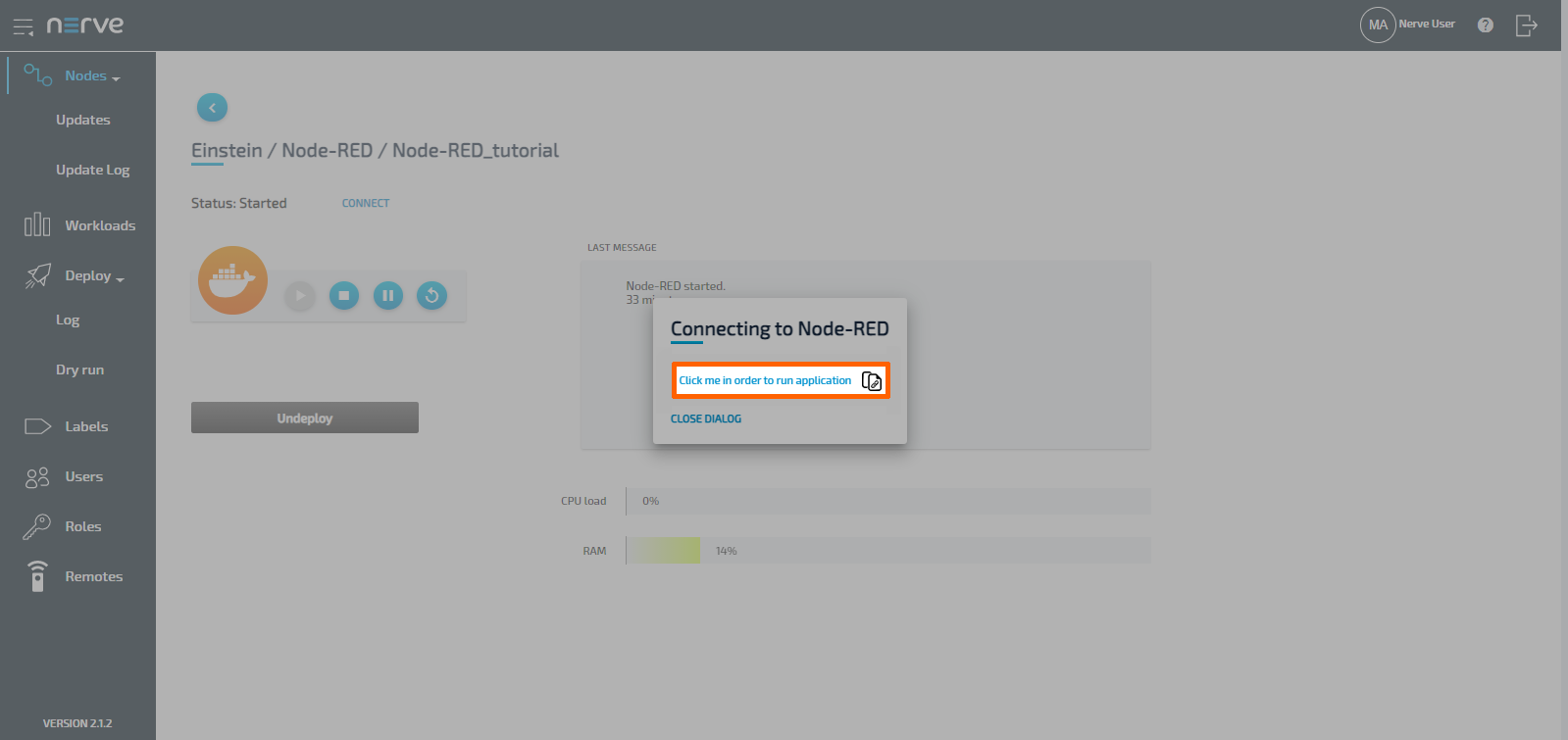This screenshot has height=740, width=1568.
Task: Click the RAM usage bar
Action: (887, 551)
